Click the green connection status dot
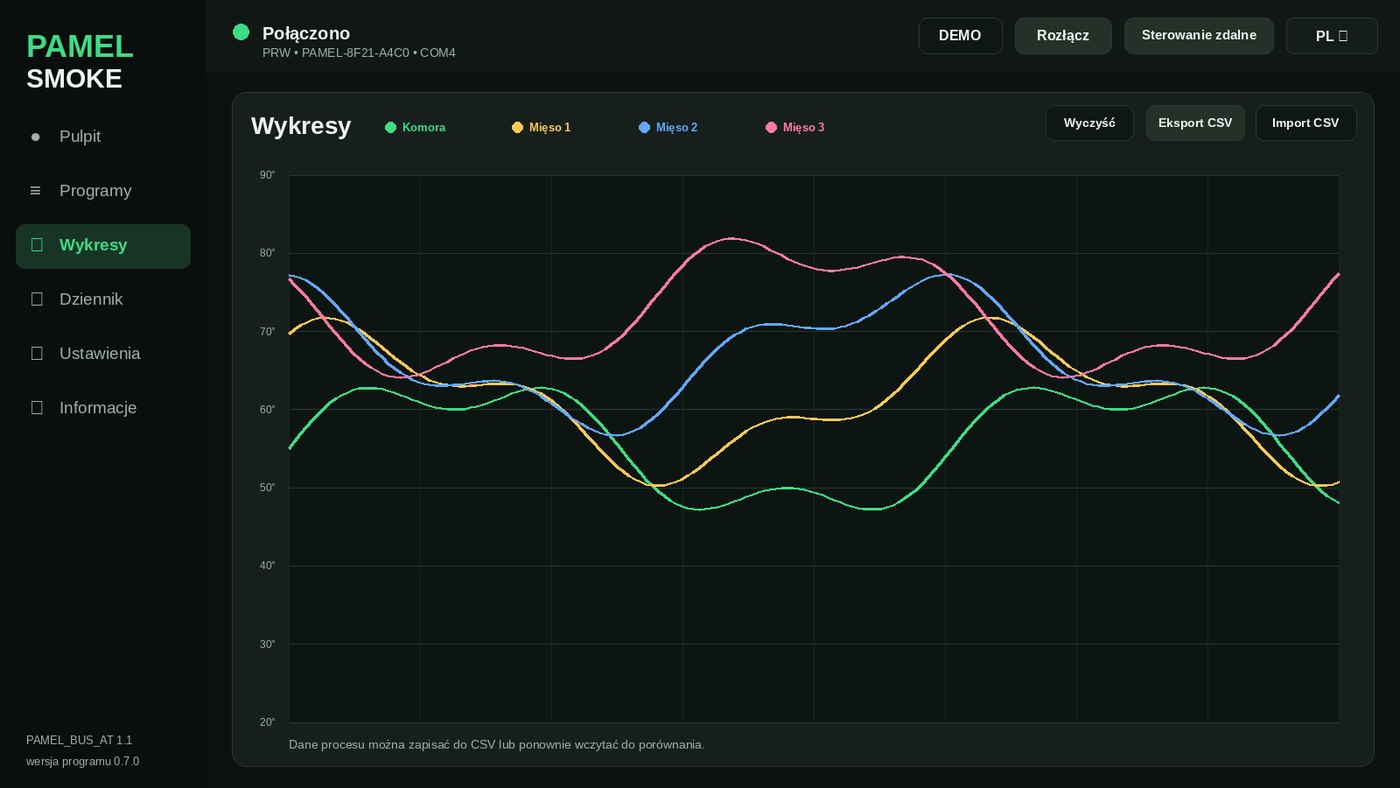Viewport: 1400px width, 788px height. click(x=241, y=32)
